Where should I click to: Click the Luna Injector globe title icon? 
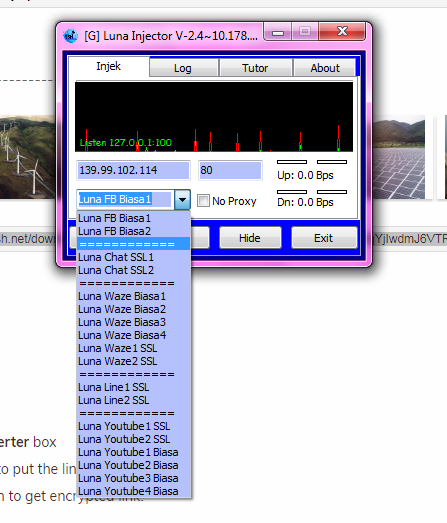click(70, 36)
